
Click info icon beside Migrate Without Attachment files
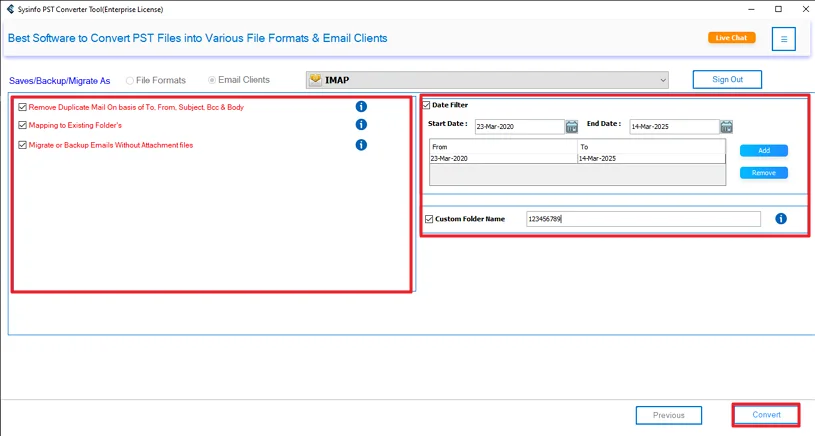[361, 145]
